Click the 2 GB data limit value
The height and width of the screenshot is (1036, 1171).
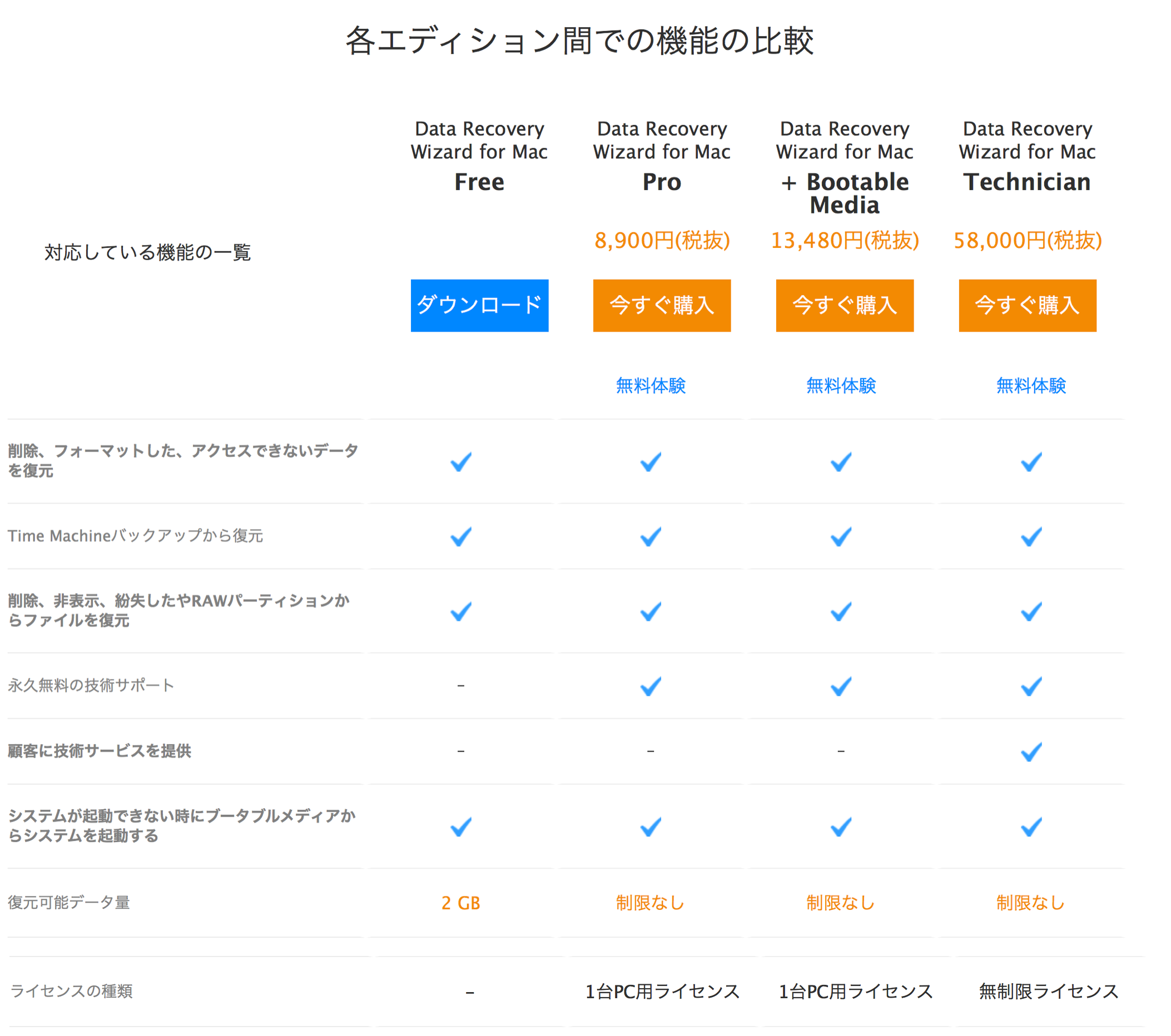(460, 903)
